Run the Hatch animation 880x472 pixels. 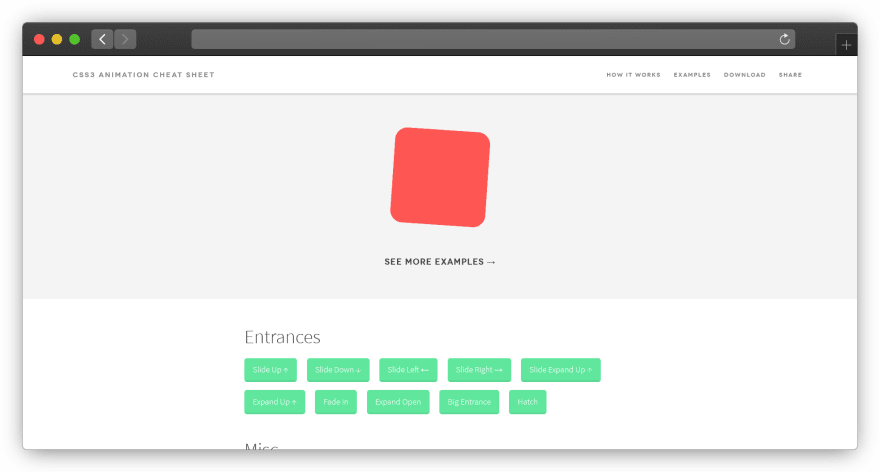click(528, 402)
